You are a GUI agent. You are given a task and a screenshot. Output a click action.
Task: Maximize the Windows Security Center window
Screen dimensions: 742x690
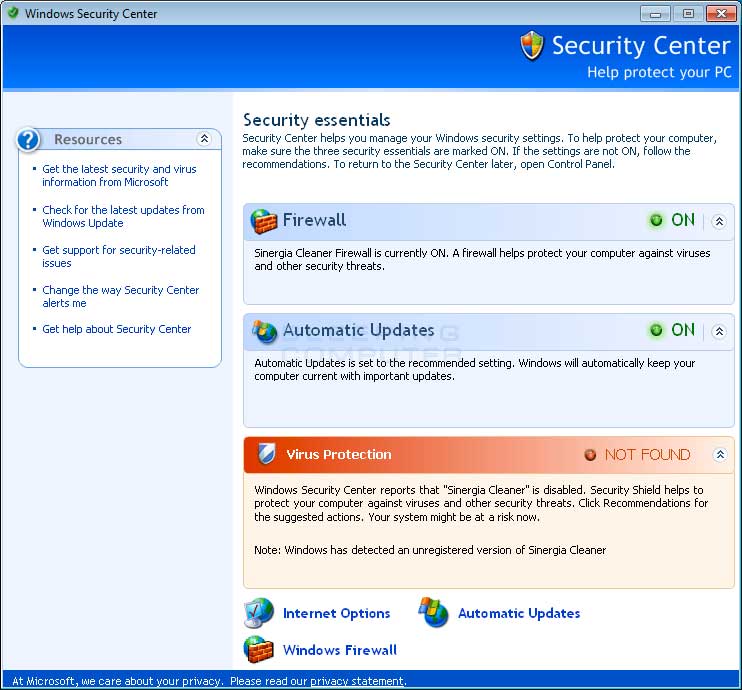[688, 13]
